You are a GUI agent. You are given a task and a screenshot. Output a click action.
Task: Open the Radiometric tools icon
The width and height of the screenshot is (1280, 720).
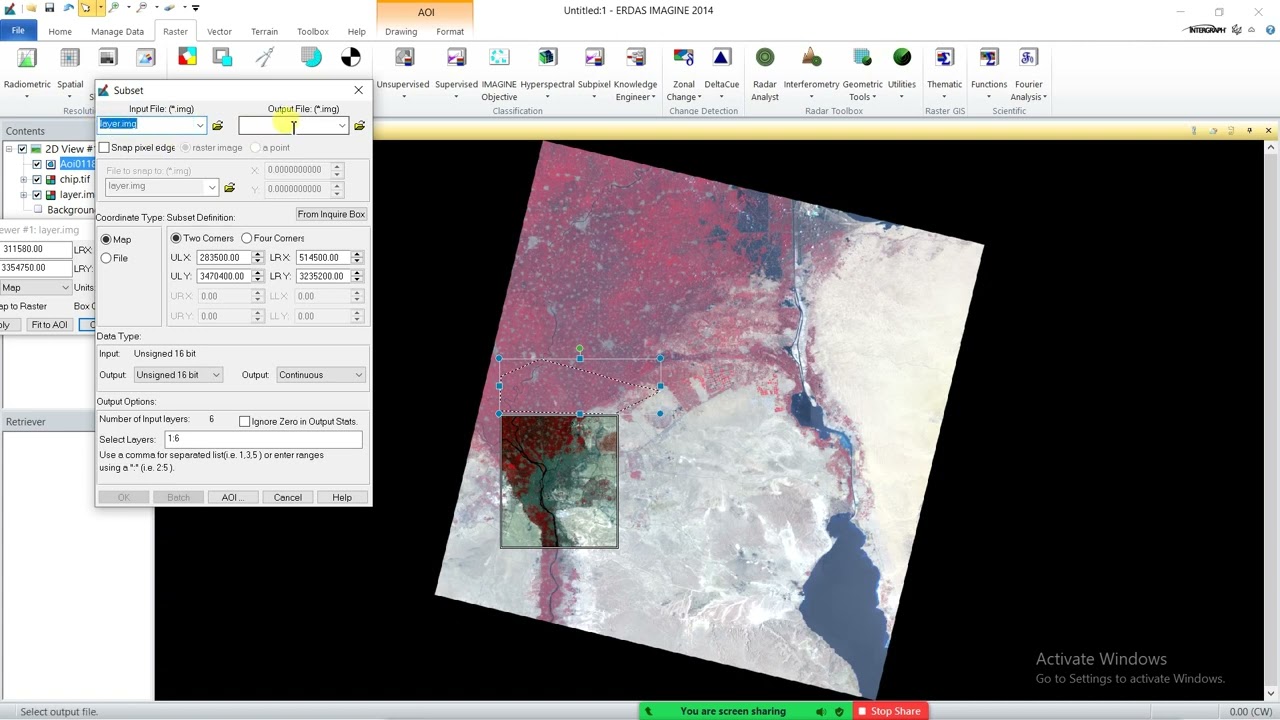pos(27,58)
